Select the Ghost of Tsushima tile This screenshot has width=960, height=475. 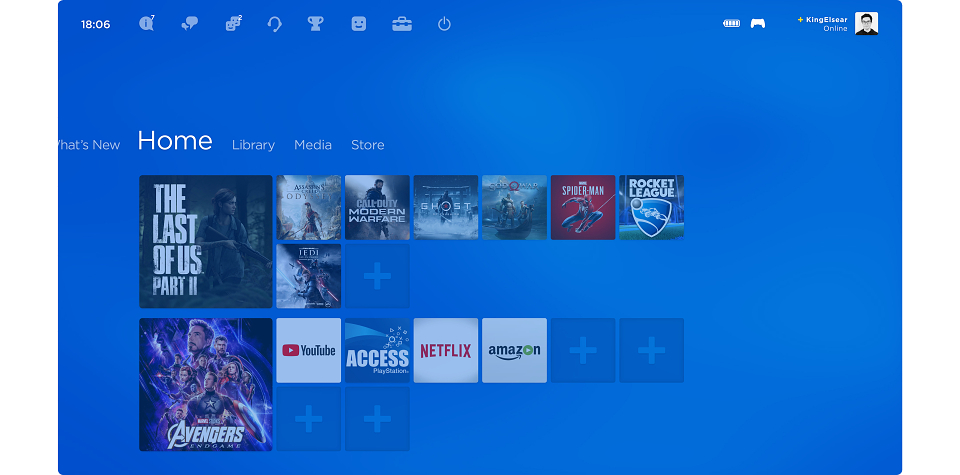point(446,208)
